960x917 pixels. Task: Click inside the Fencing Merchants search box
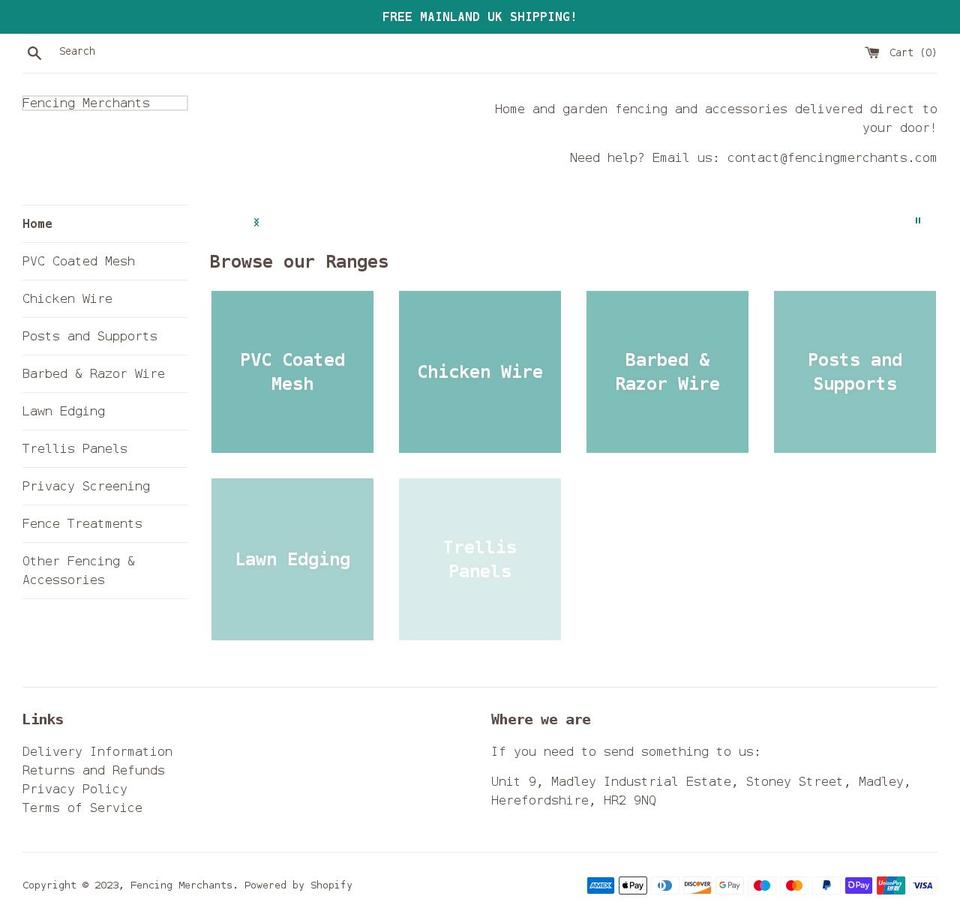(x=104, y=103)
